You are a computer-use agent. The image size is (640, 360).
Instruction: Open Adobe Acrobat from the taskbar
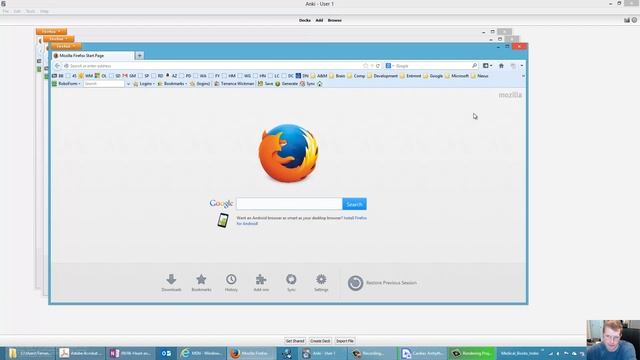pyautogui.click(x=80, y=353)
